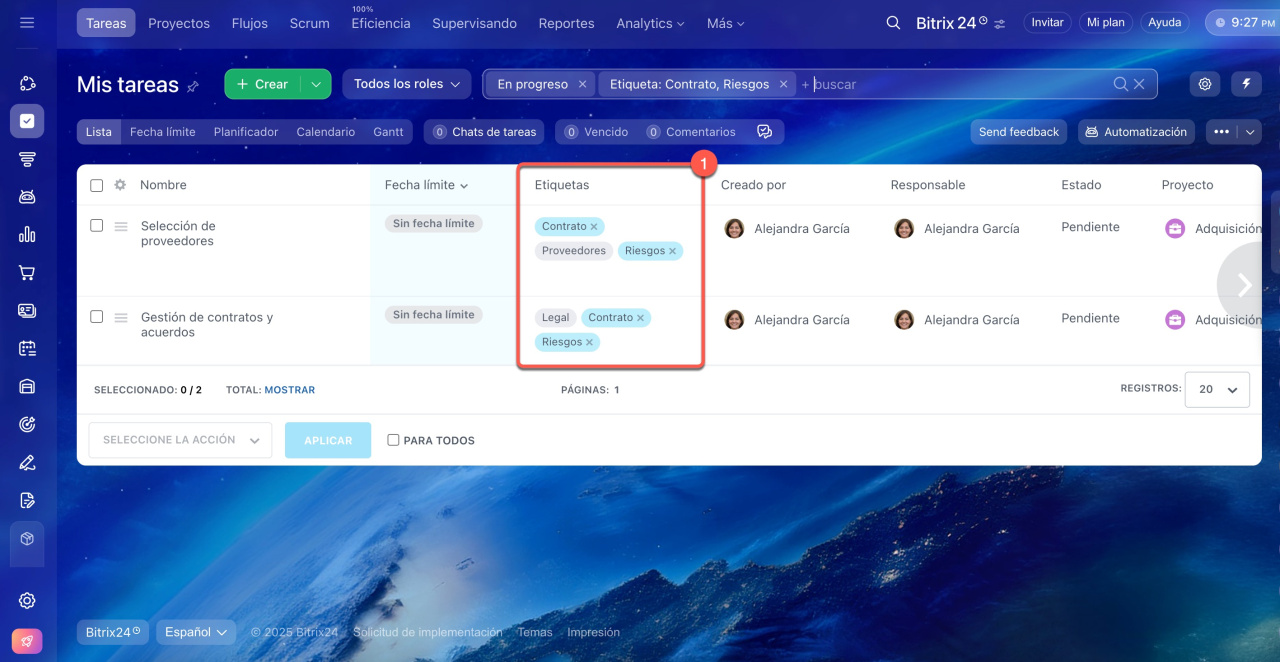Image resolution: width=1280 pixels, height=662 pixels.
Task: Open the registros per page dropdown
Action: (1217, 390)
